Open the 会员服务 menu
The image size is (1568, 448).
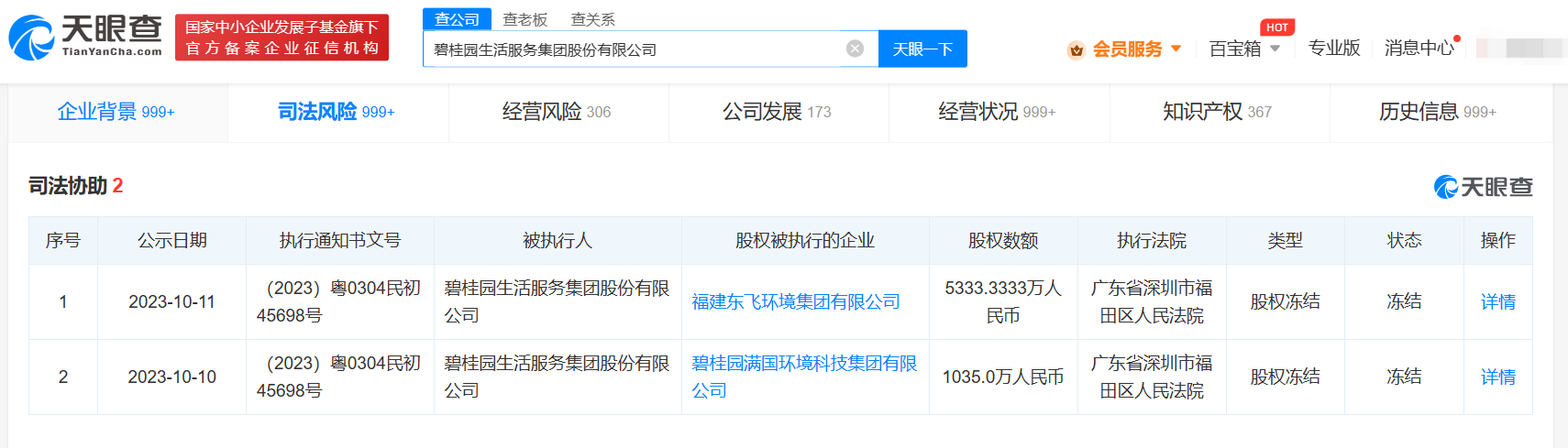1128,49
